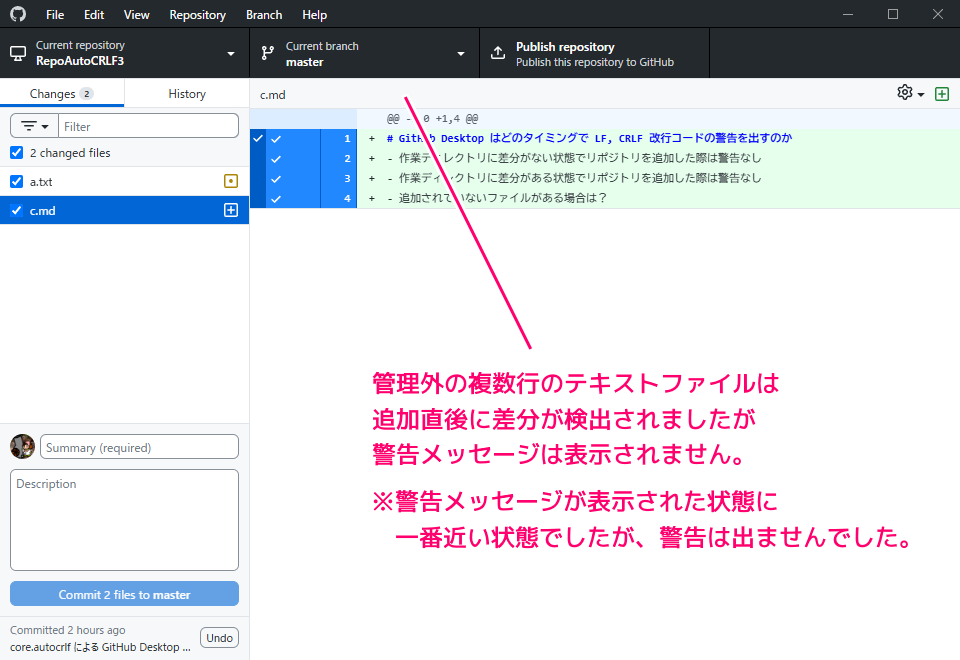Screen dimensions: 960x660
Task: Switch to the History tab
Action: [x=187, y=94]
